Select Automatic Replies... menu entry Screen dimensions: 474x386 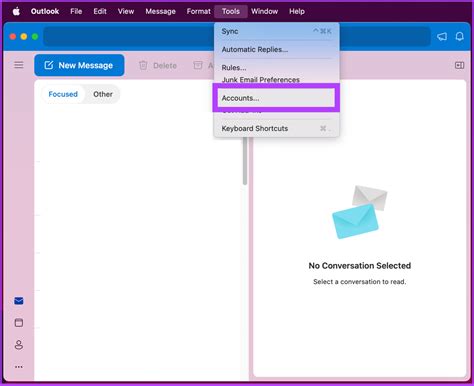pyautogui.click(x=276, y=49)
